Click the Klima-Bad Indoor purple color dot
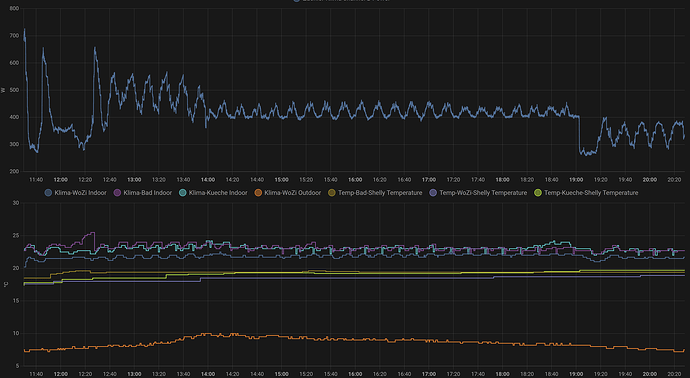 pos(117,193)
